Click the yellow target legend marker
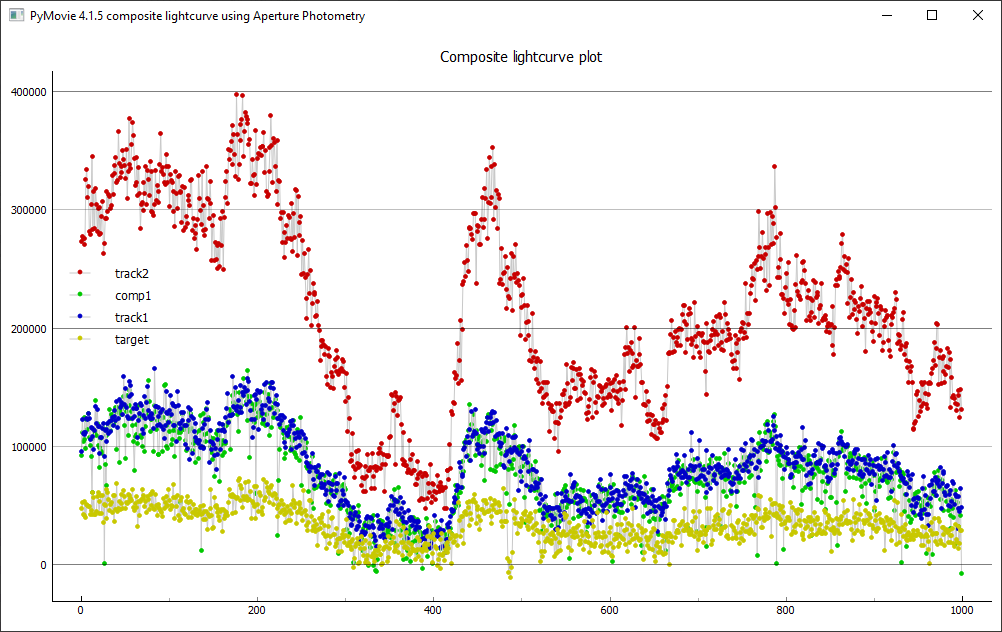Screen dimensions: 1002x632 [80, 340]
